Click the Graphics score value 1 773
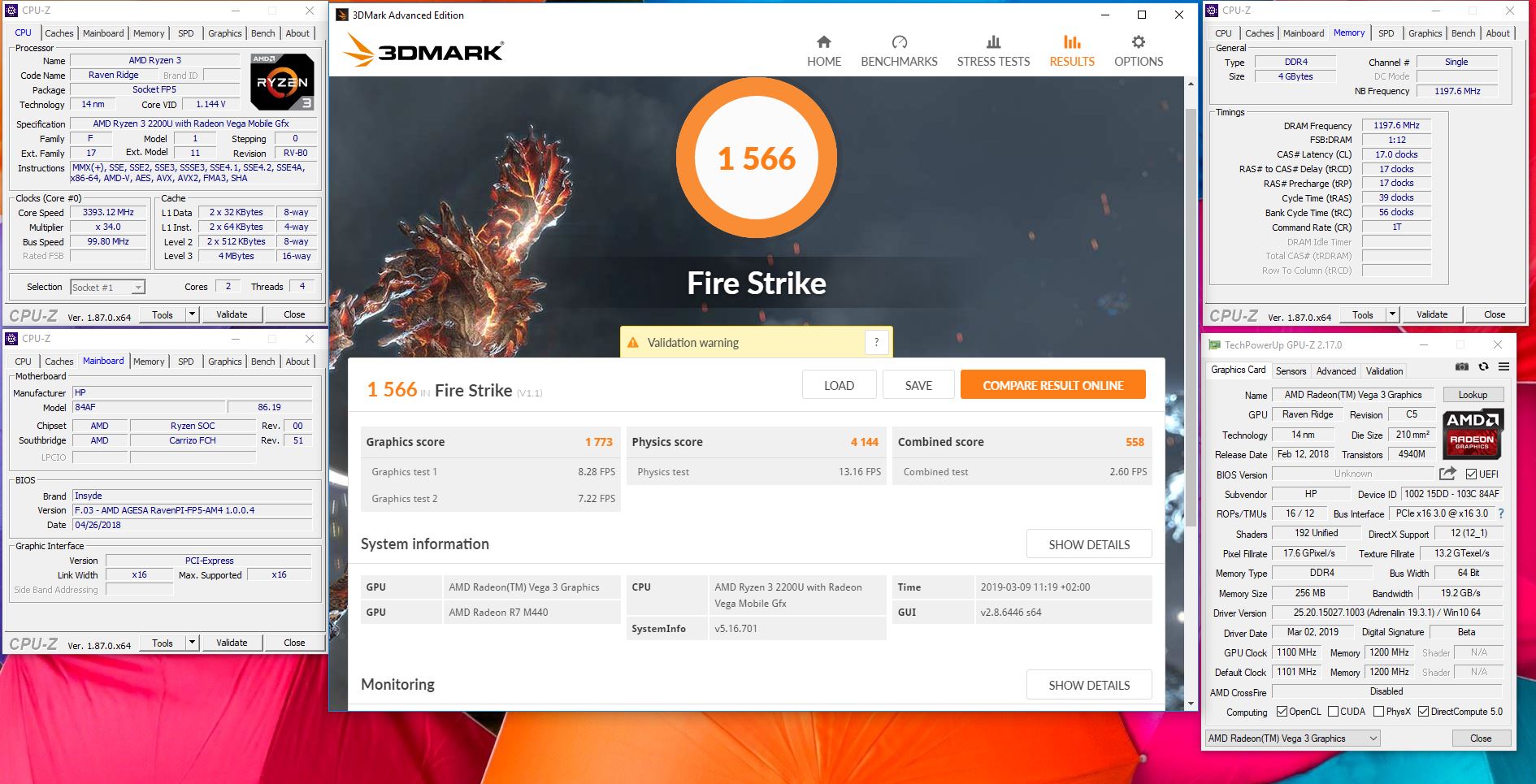 (599, 442)
